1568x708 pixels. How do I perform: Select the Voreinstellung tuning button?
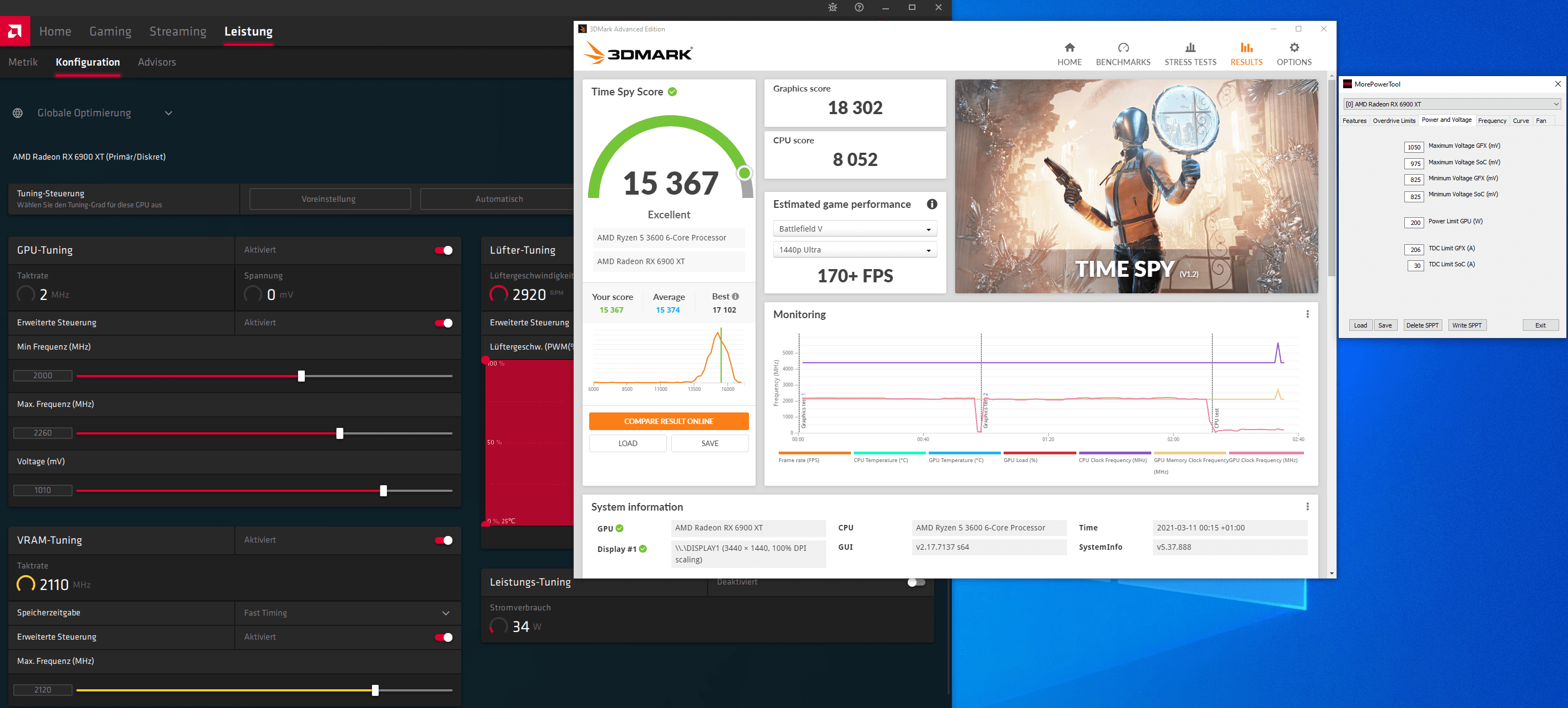click(329, 199)
